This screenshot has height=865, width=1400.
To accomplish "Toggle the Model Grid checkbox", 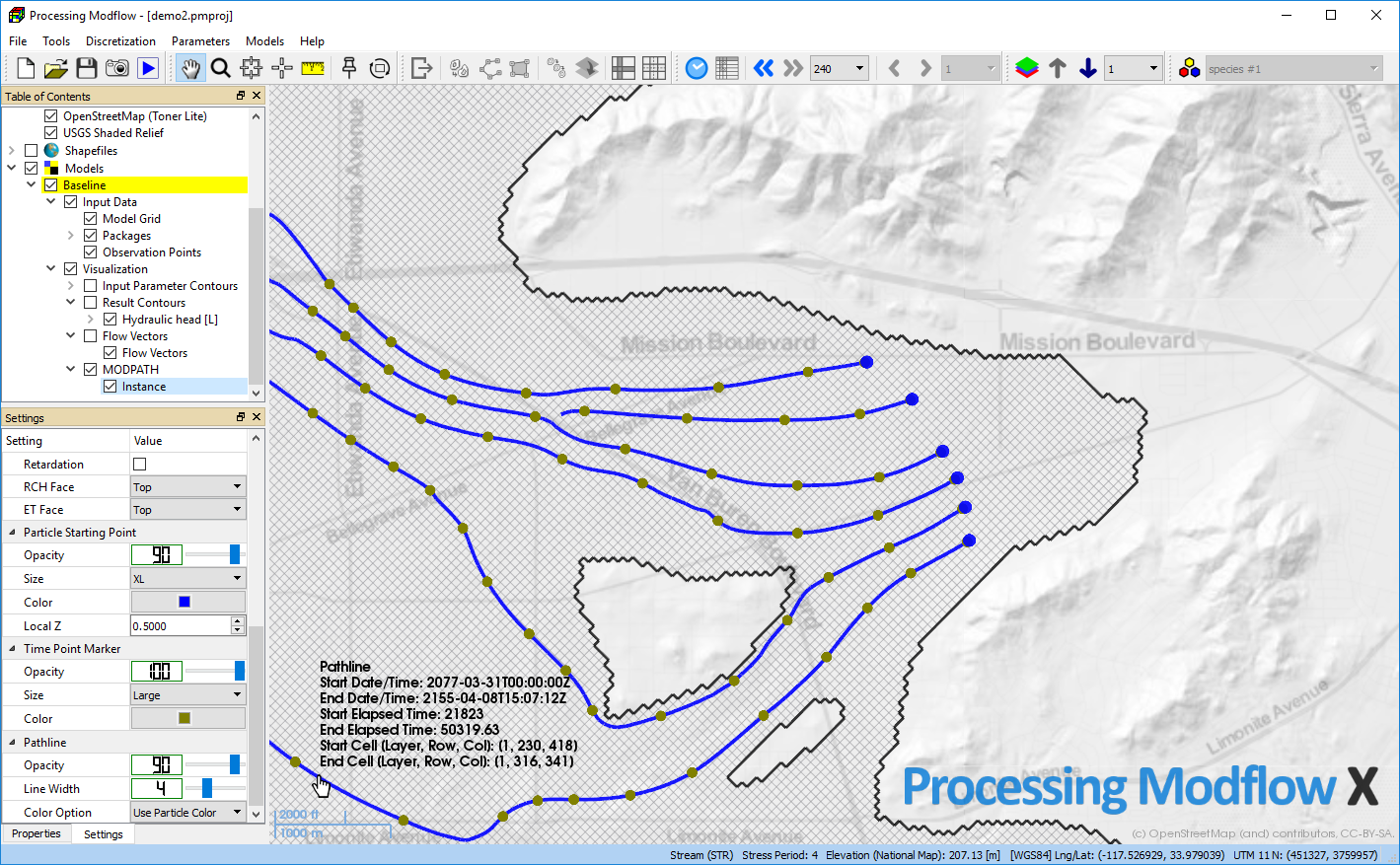I will coord(91,219).
